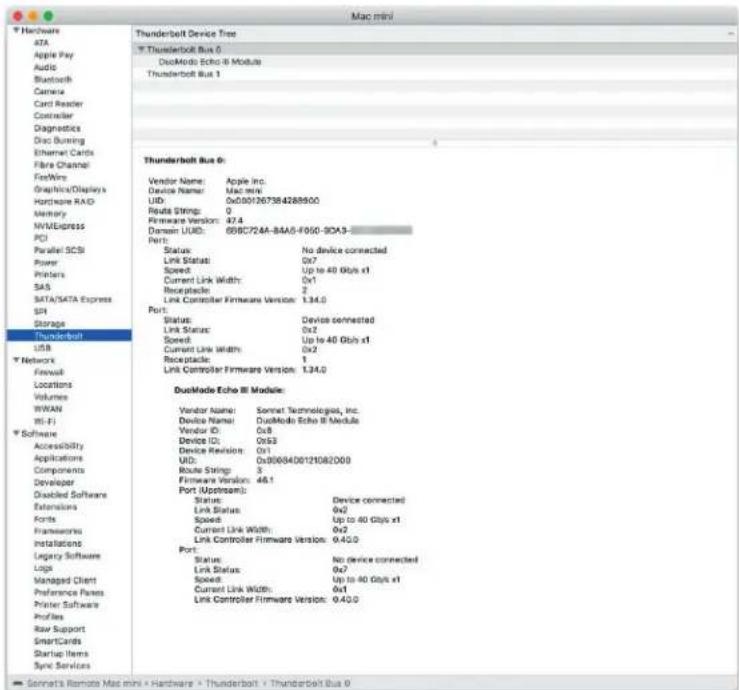Open Card Reader entry
Screen dimensions: 739x690
(x=58, y=104)
